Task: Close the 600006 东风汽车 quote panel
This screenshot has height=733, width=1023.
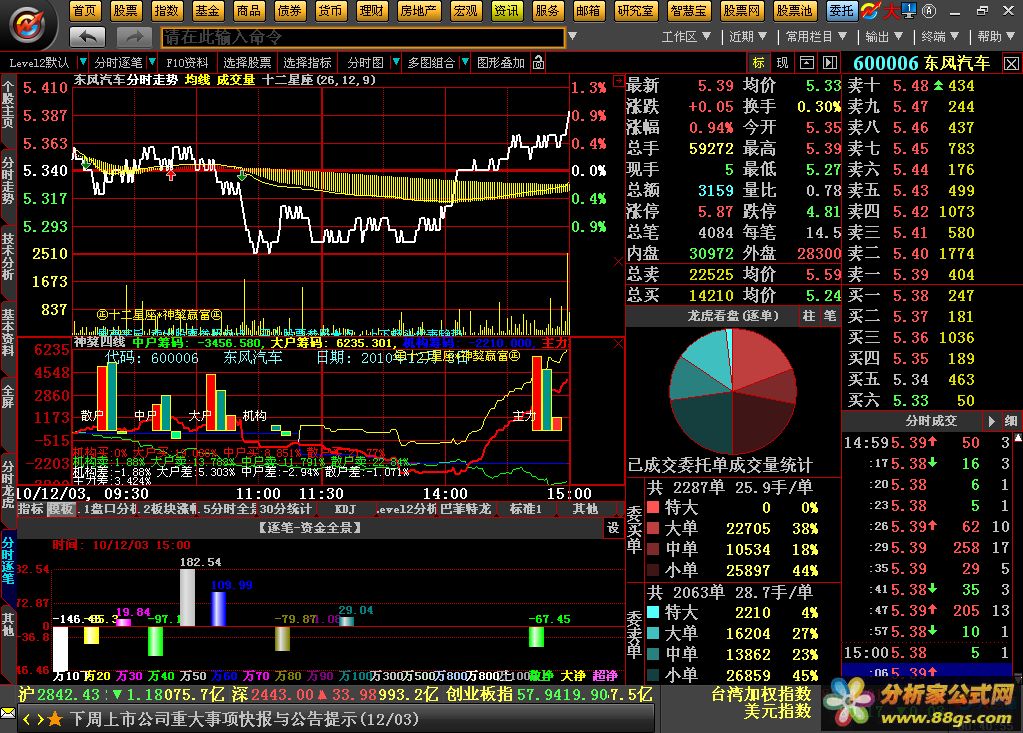Action: click(1011, 63)
